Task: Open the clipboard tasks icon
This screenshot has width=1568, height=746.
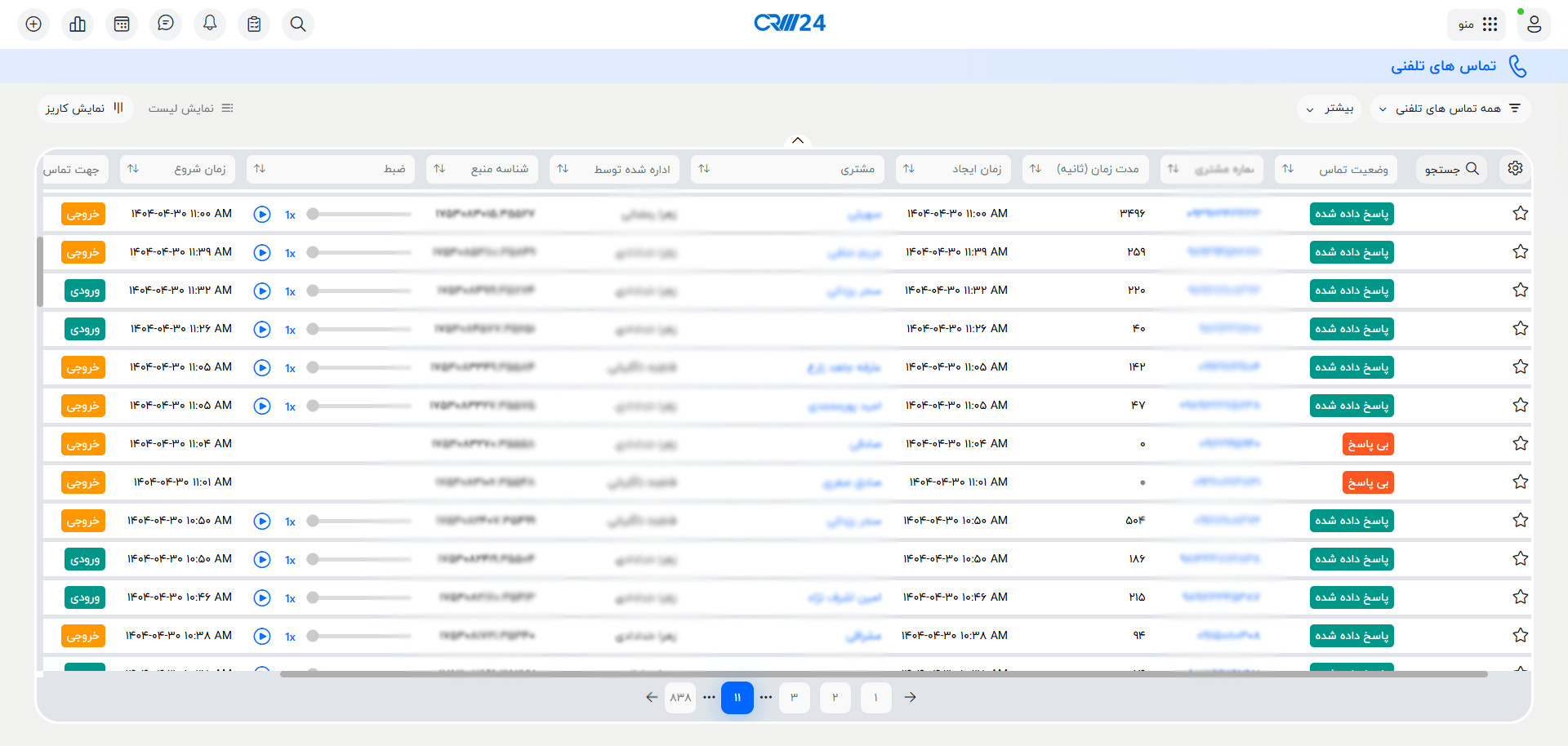Action: [254, 24]
